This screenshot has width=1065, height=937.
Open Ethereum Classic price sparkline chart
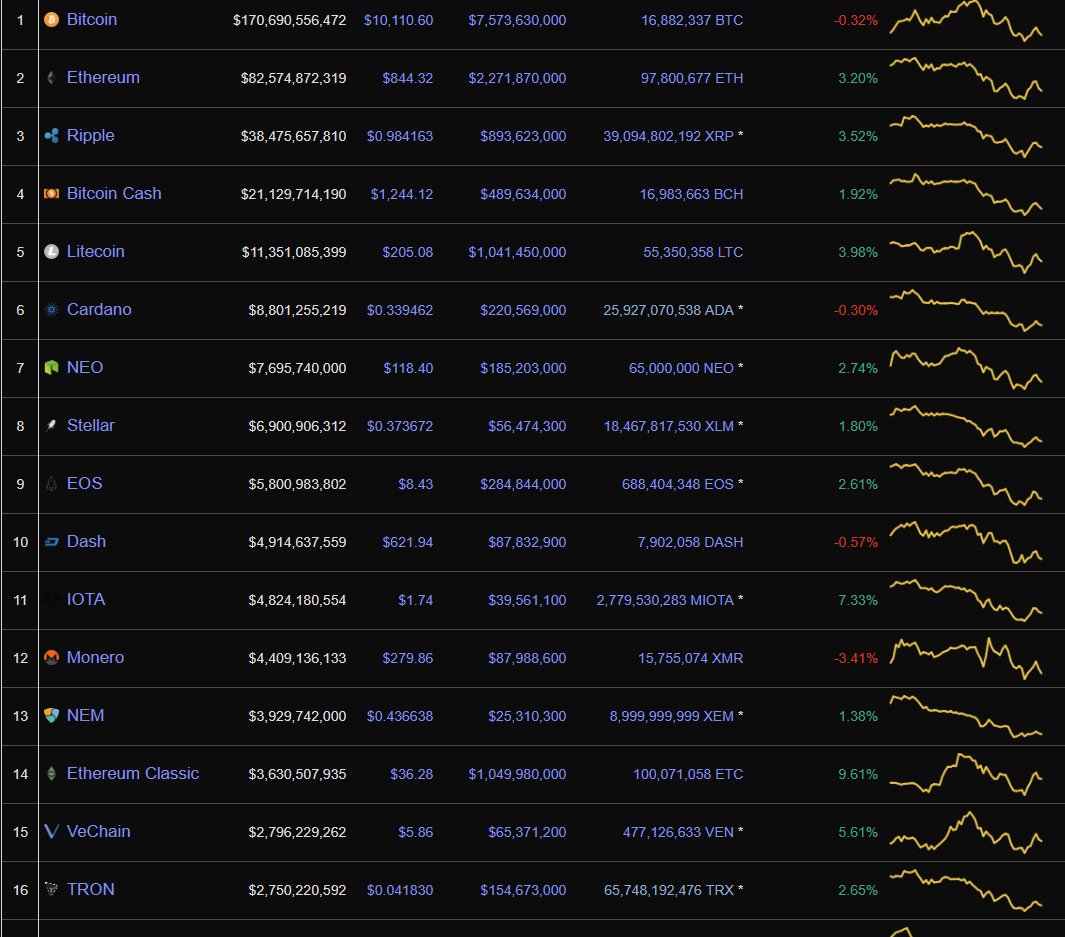point(966,774)
